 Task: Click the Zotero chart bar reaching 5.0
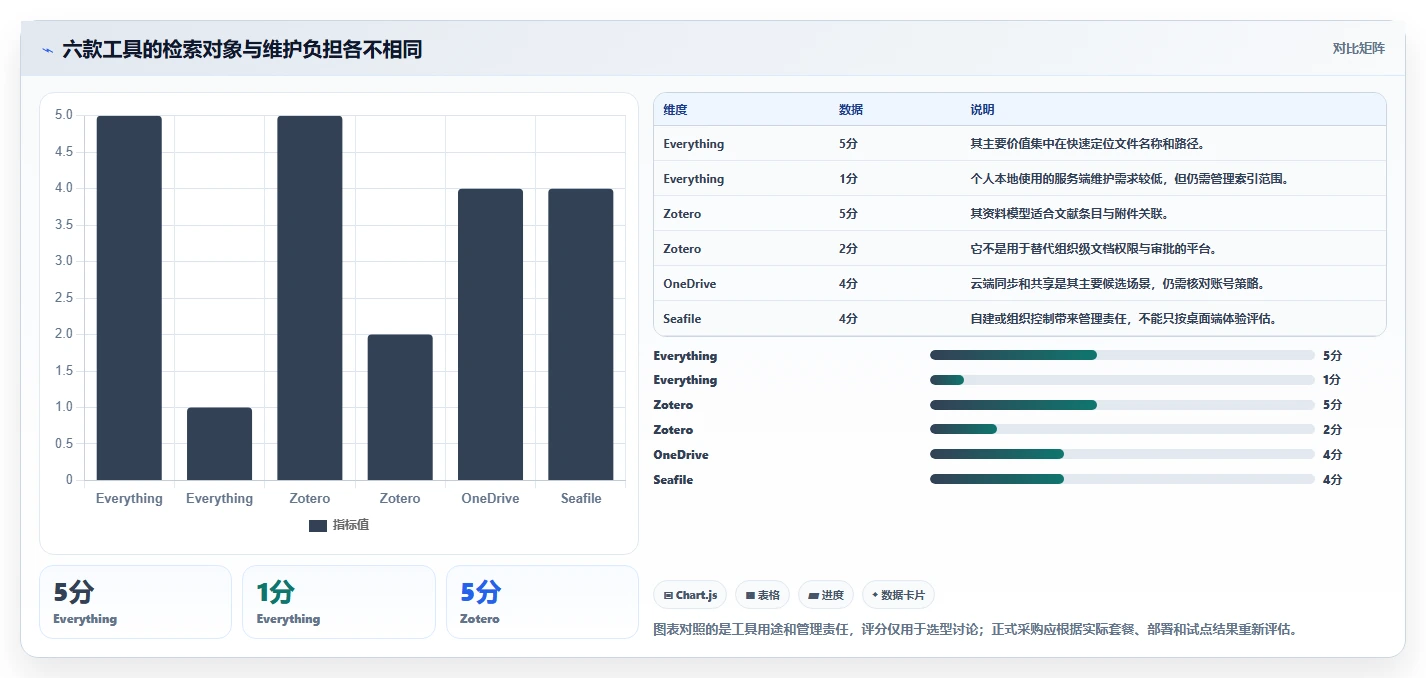pyautogui.click(x=310, y=298)
